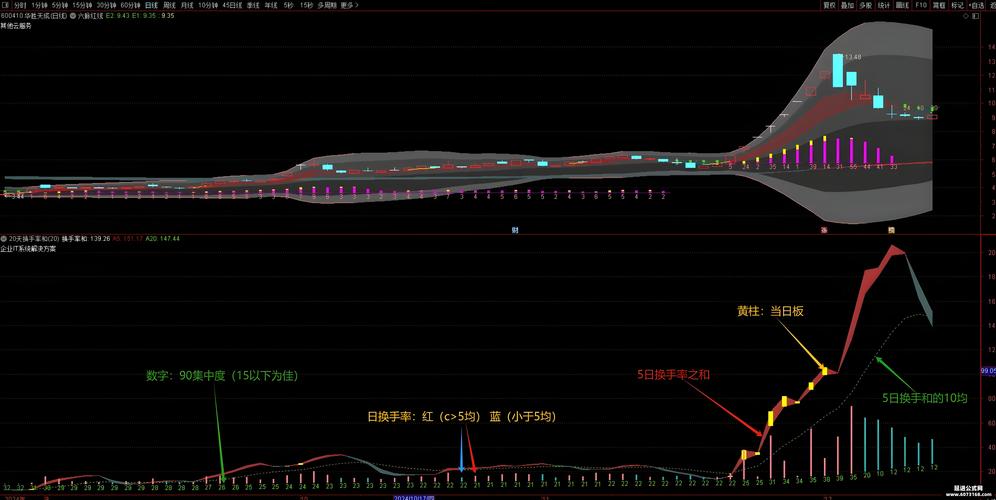
Task: Switch to 周线 weekly period
Action: pos(169,5)
